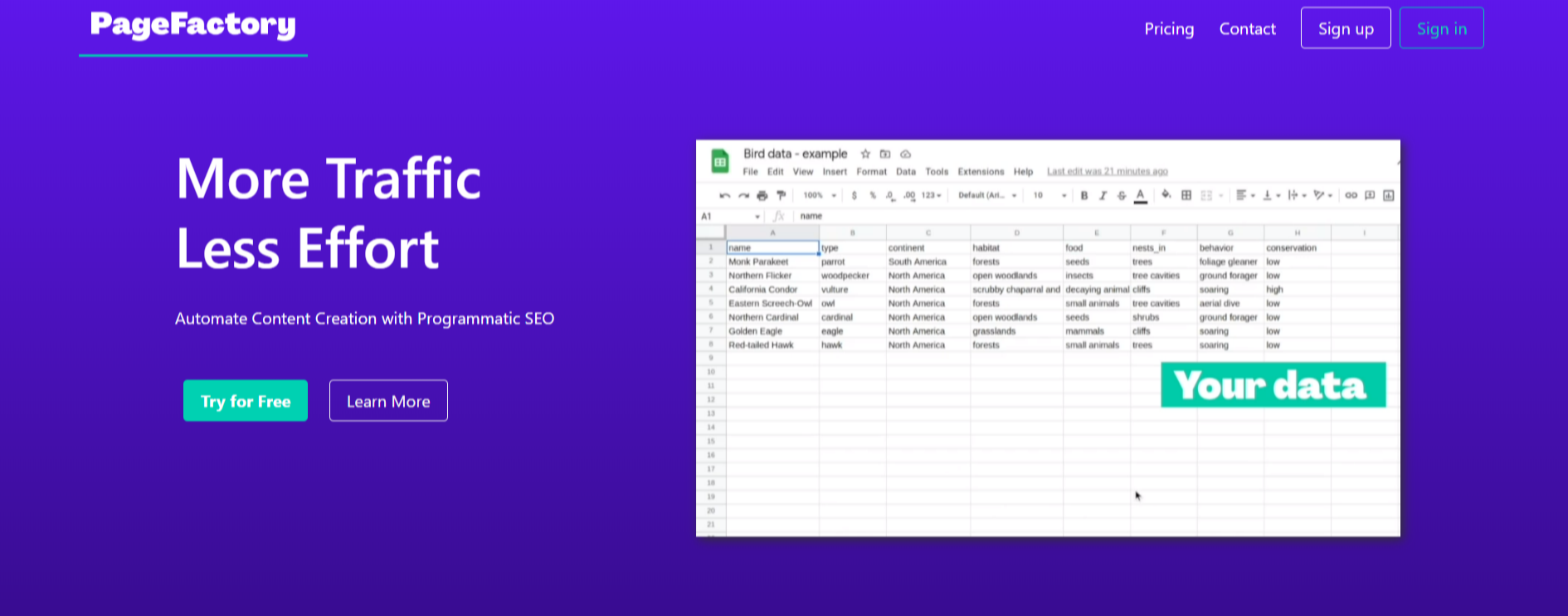Screen dimensions: 1568x616
Task: Select the 'high' conservation cell
Action: tap(1298, 290)
